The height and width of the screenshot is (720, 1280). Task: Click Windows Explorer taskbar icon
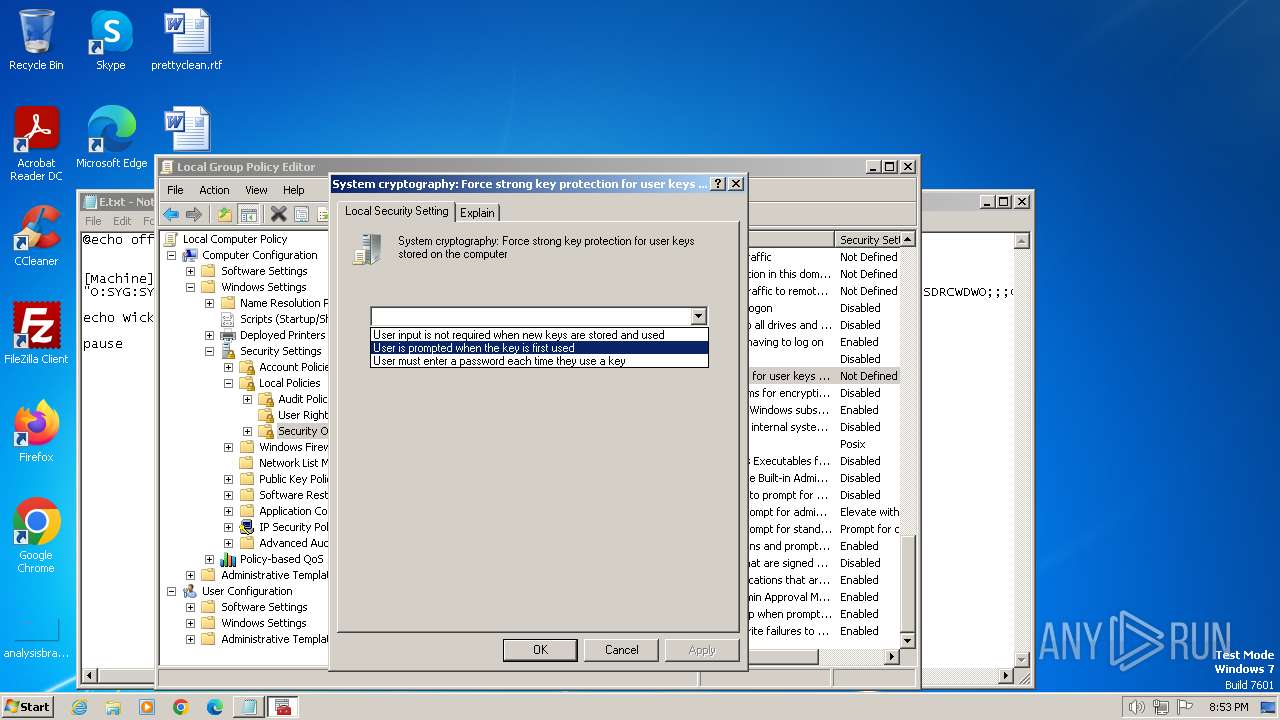[x=113, y=707]
